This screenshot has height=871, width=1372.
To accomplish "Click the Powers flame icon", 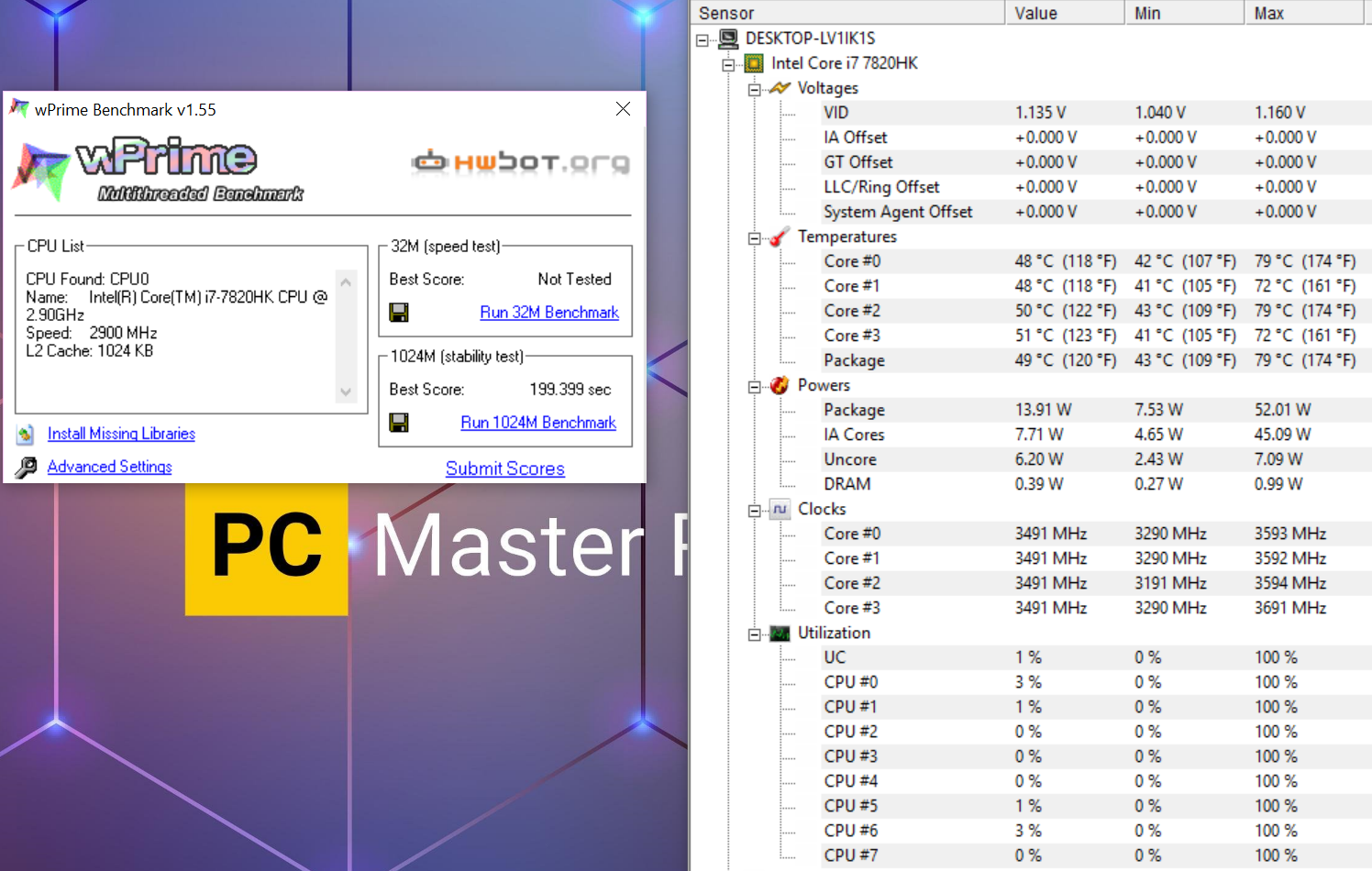I will (780, 385).
